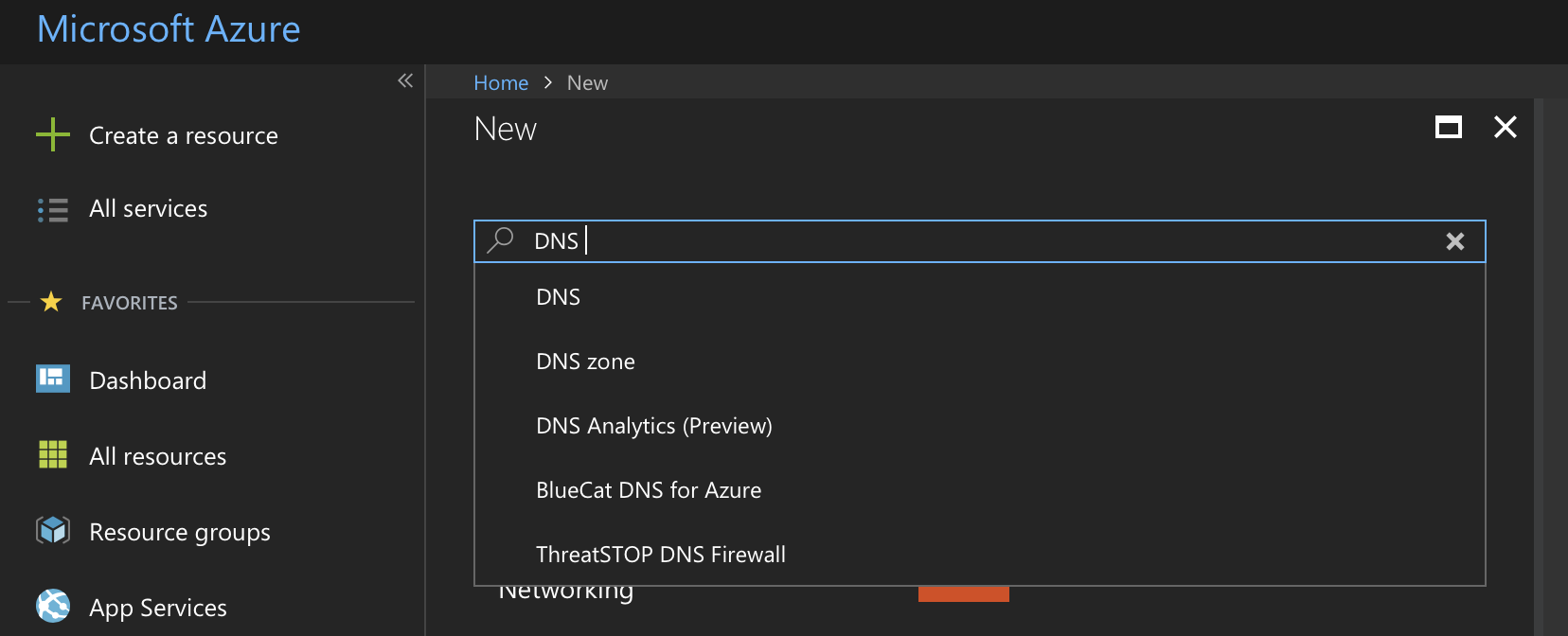Select the DNS zone suggestion
This screenshot has width=1568, height=636.
coord(979,362)
